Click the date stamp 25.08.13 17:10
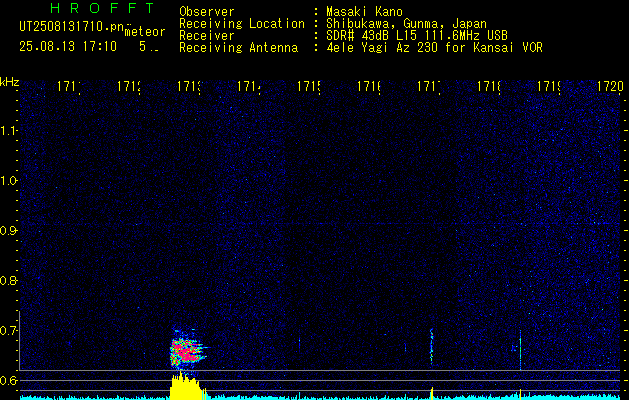 [68, 47]
